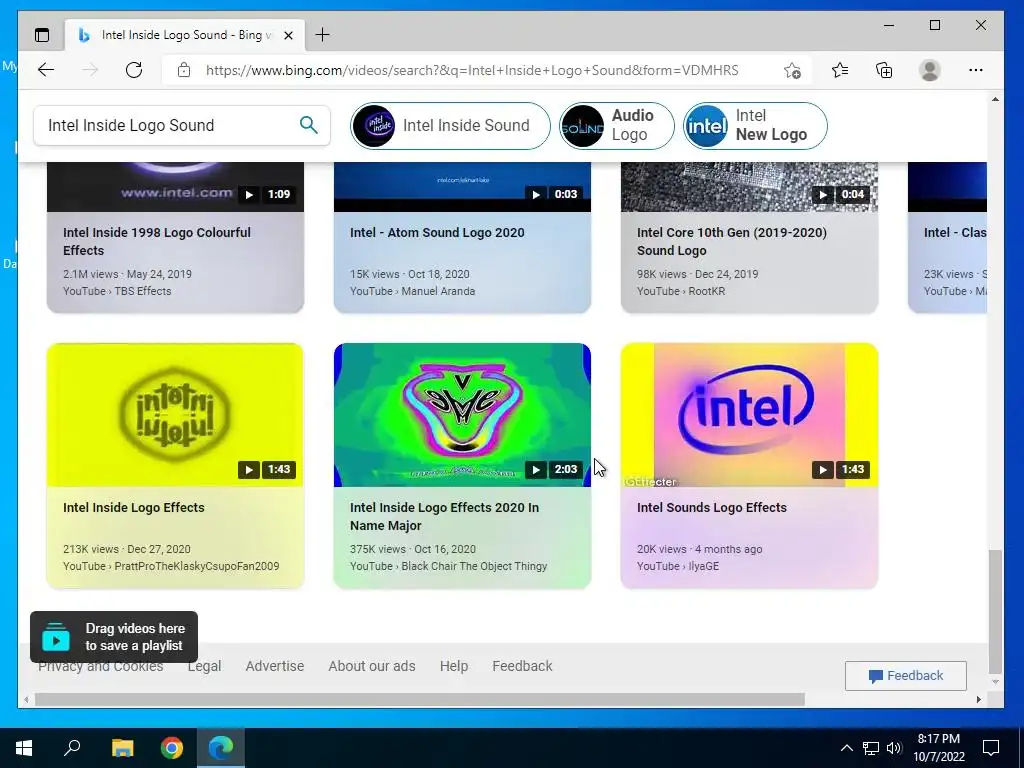Click the Drag videos here playlist box

coord(114,637)
